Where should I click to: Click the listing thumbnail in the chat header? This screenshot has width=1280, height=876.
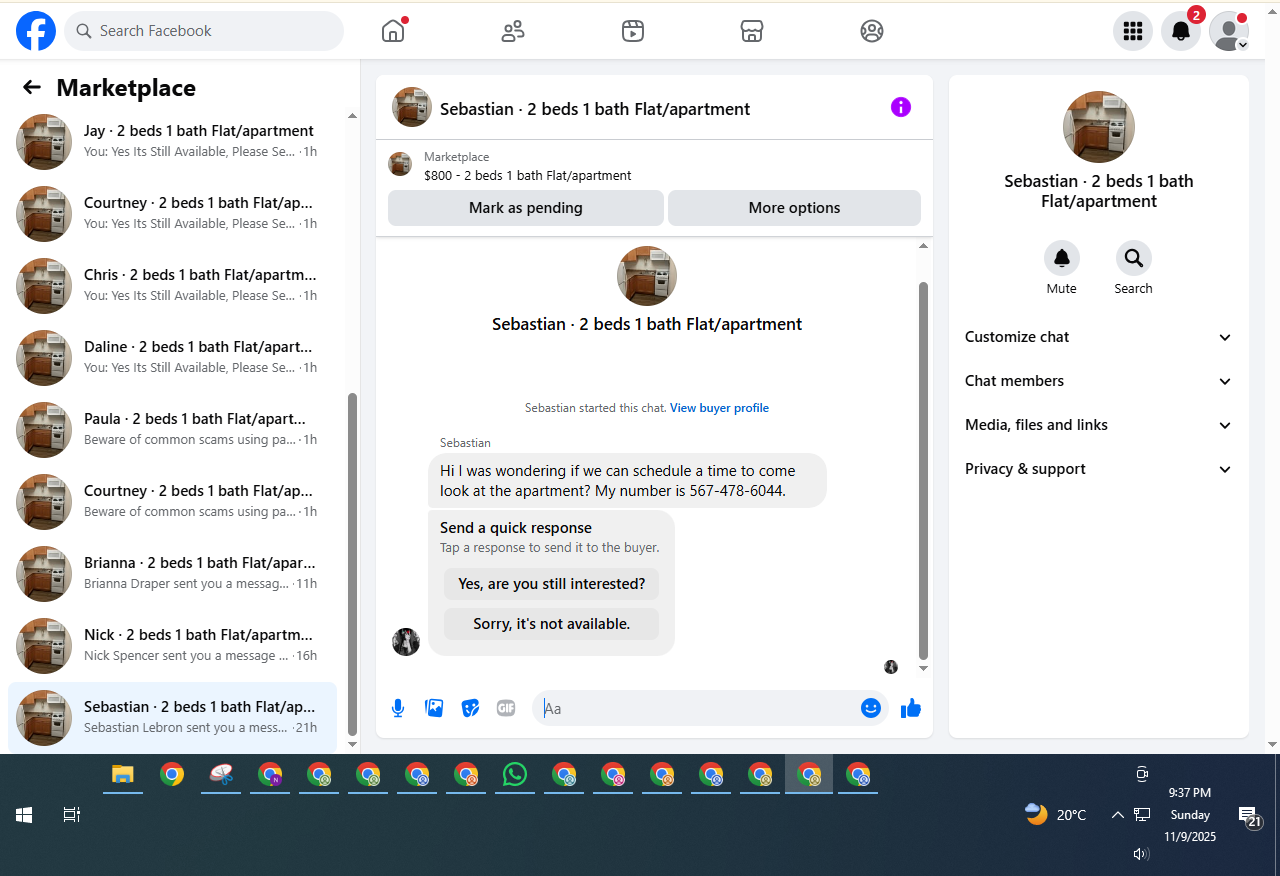click(412, 107)
